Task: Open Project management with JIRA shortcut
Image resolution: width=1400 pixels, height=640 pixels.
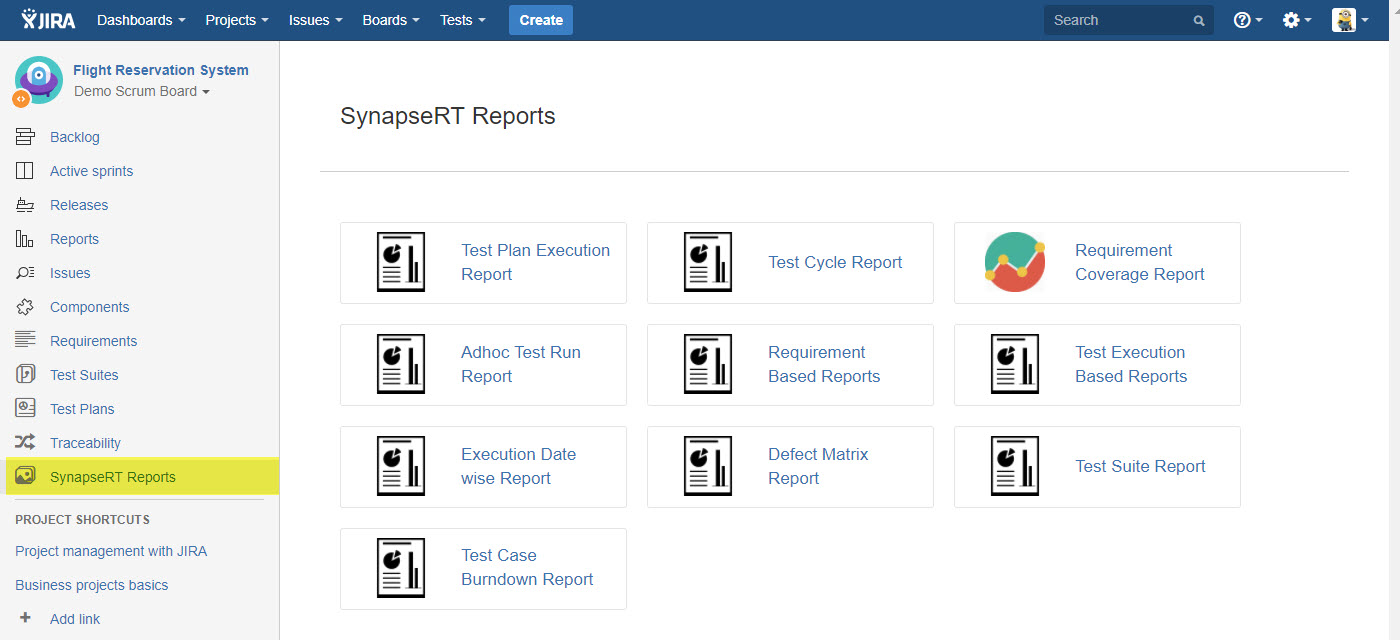Action: (x=111, y=551)
